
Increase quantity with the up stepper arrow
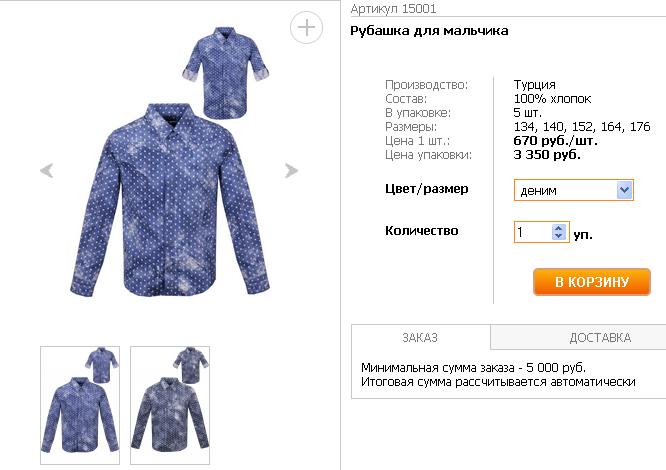click(x=559, y=228)
